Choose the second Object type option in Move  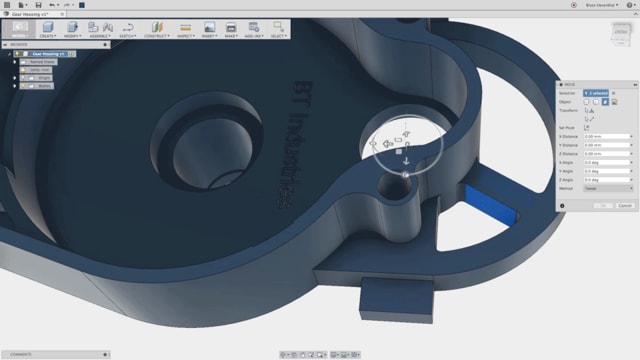coord(596,102)
